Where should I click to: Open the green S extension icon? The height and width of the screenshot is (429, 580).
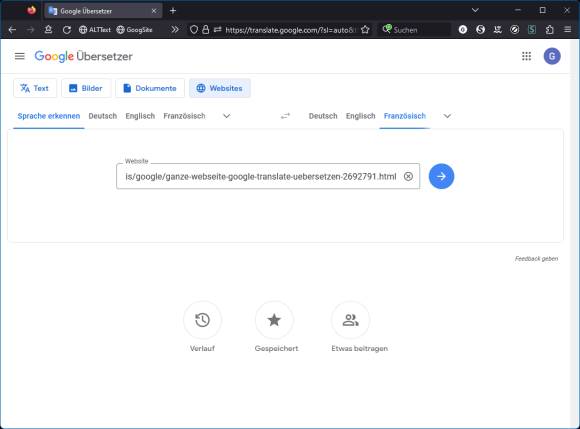[x=532, y=30]
